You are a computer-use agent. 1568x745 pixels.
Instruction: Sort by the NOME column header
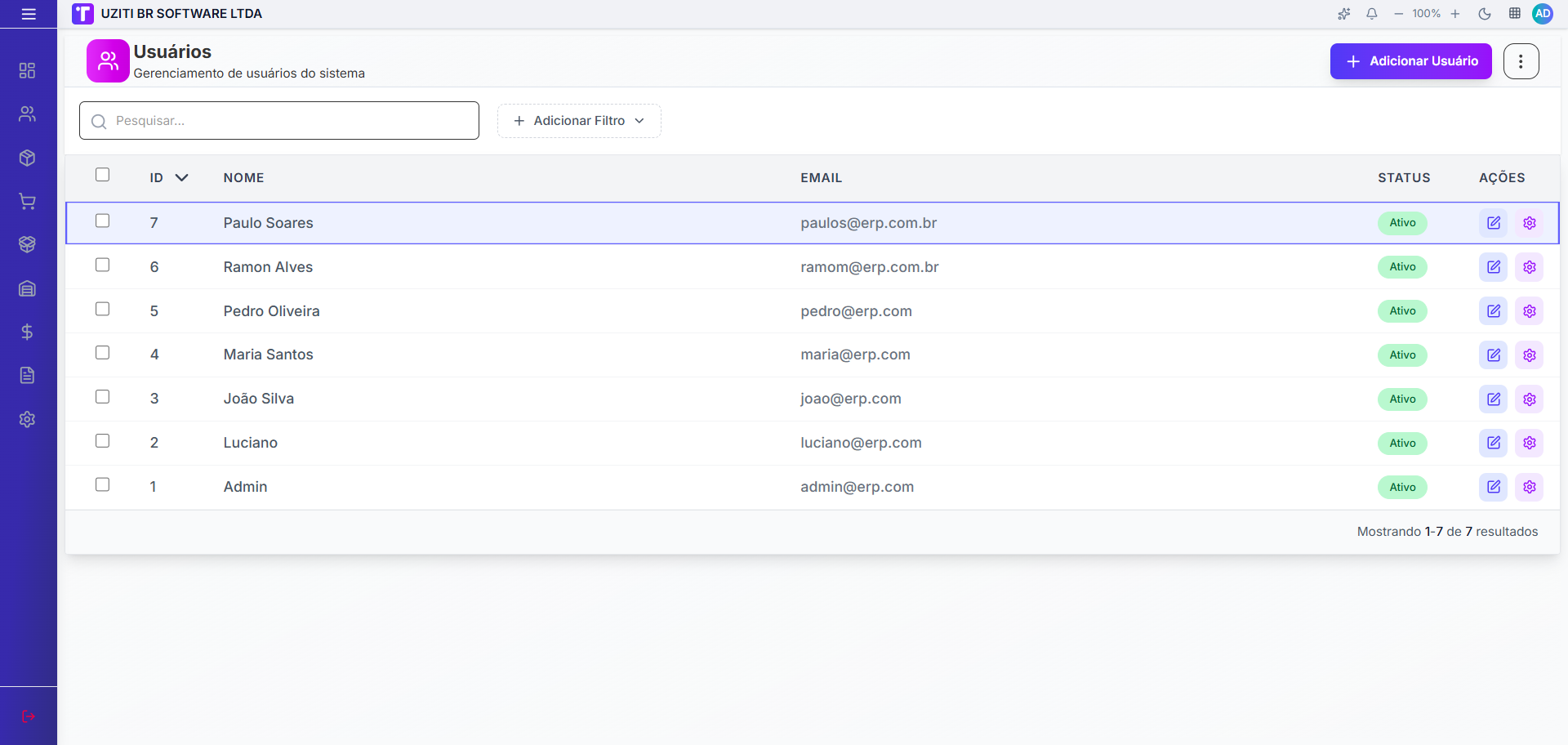pyautogui.click(x=243, y=178)
